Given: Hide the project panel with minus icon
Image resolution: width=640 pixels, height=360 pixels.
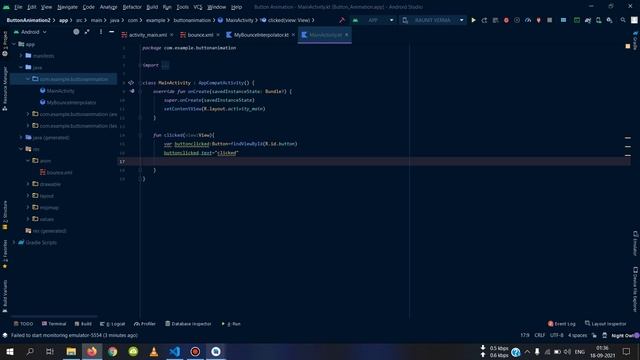Looking at the screenshot, I should click(x=111, y=31).
